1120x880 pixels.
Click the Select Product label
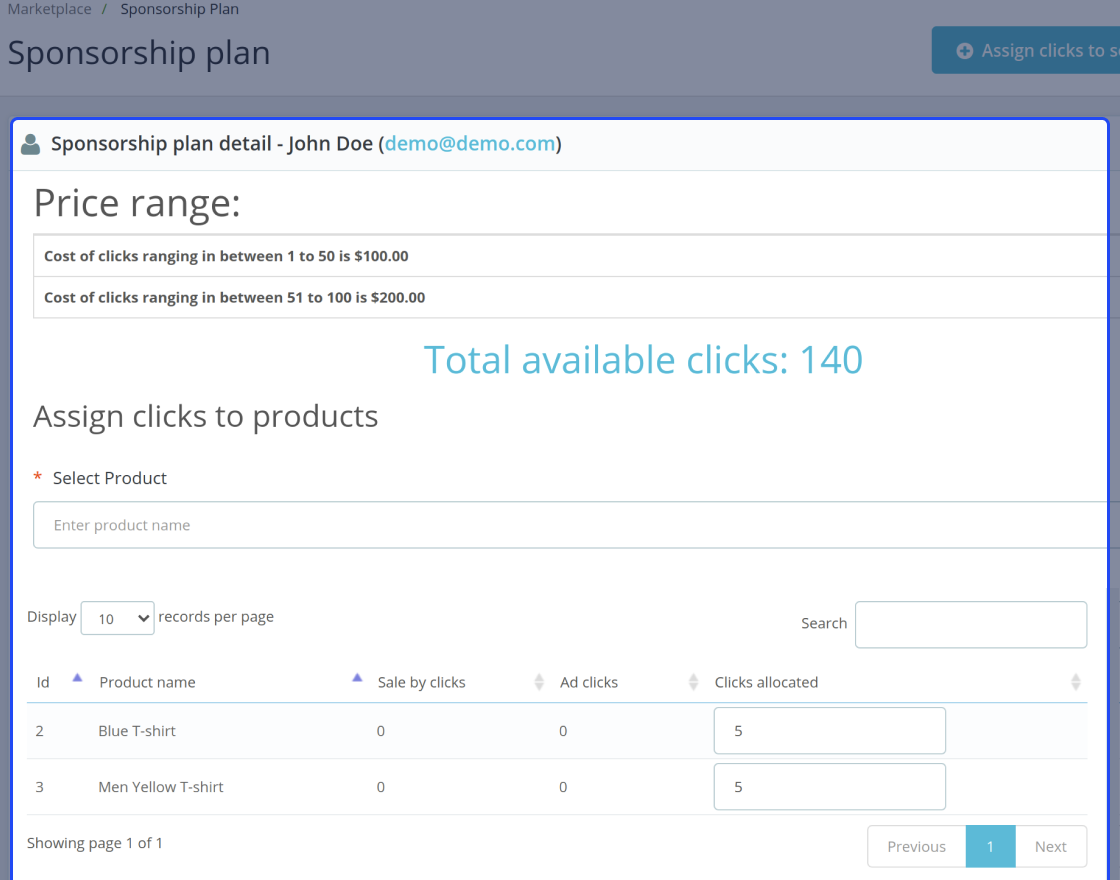[109, 478]
